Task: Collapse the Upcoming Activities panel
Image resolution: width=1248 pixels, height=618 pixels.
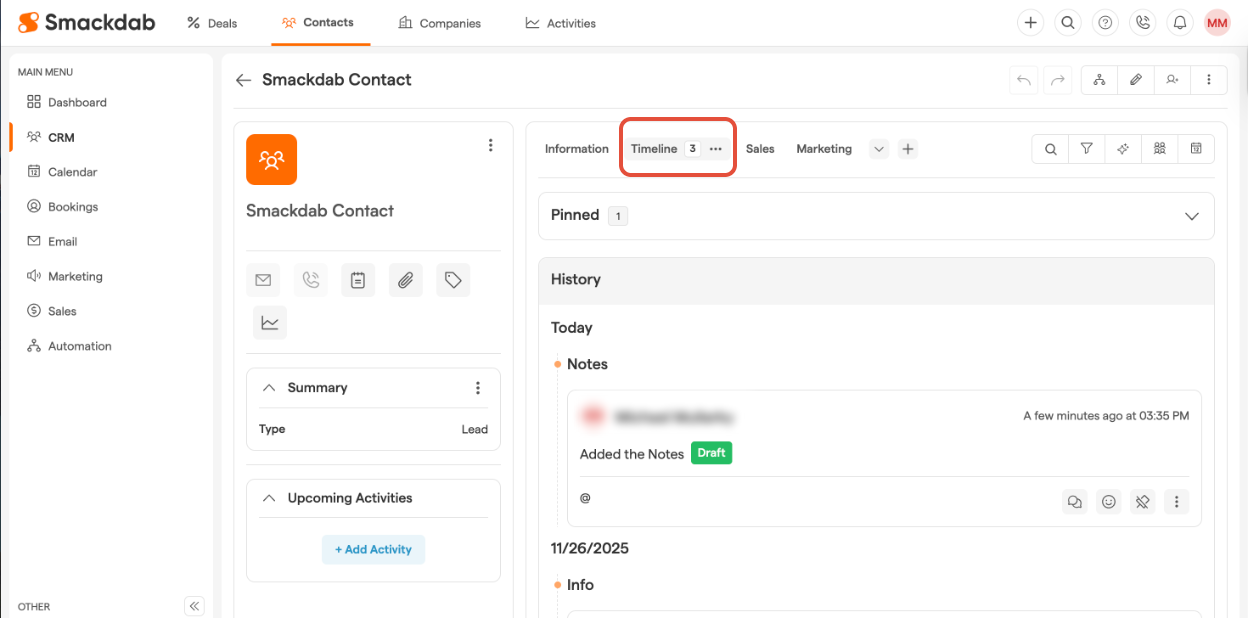Action: pos(269,498)
